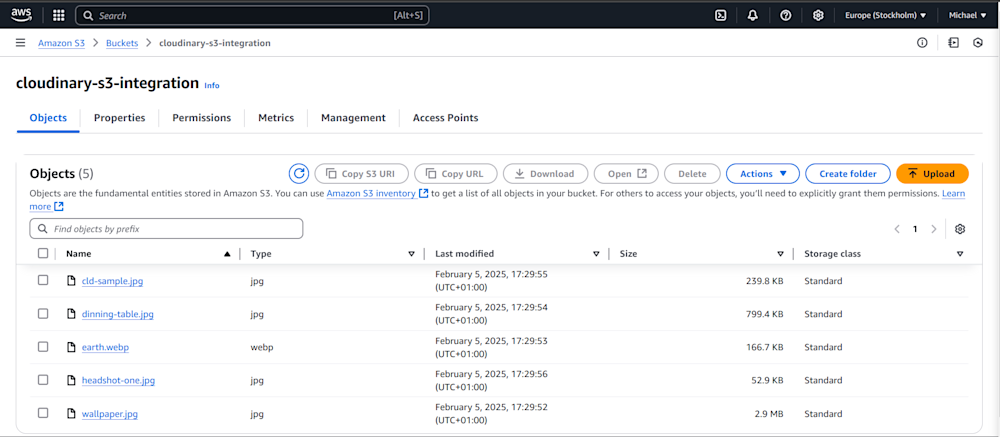Open the Services grid menu icon
This screenshot has height=437, width=1000.
coord(58,15)
